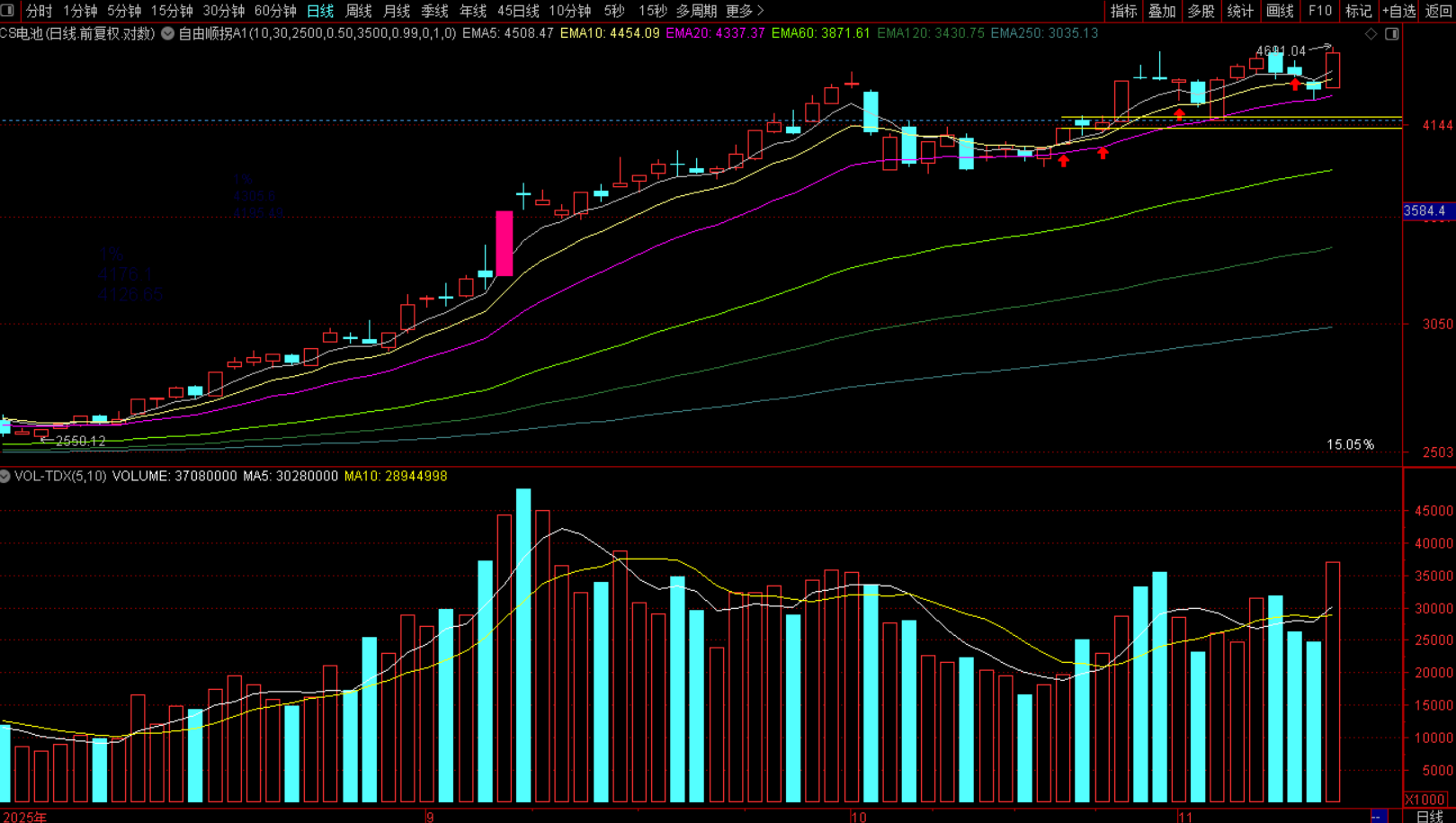Click the EMA120: 3430.75 value
The width and height of the screenshot is (1456, 823).
pyautogui.click(x=930, y=33)
